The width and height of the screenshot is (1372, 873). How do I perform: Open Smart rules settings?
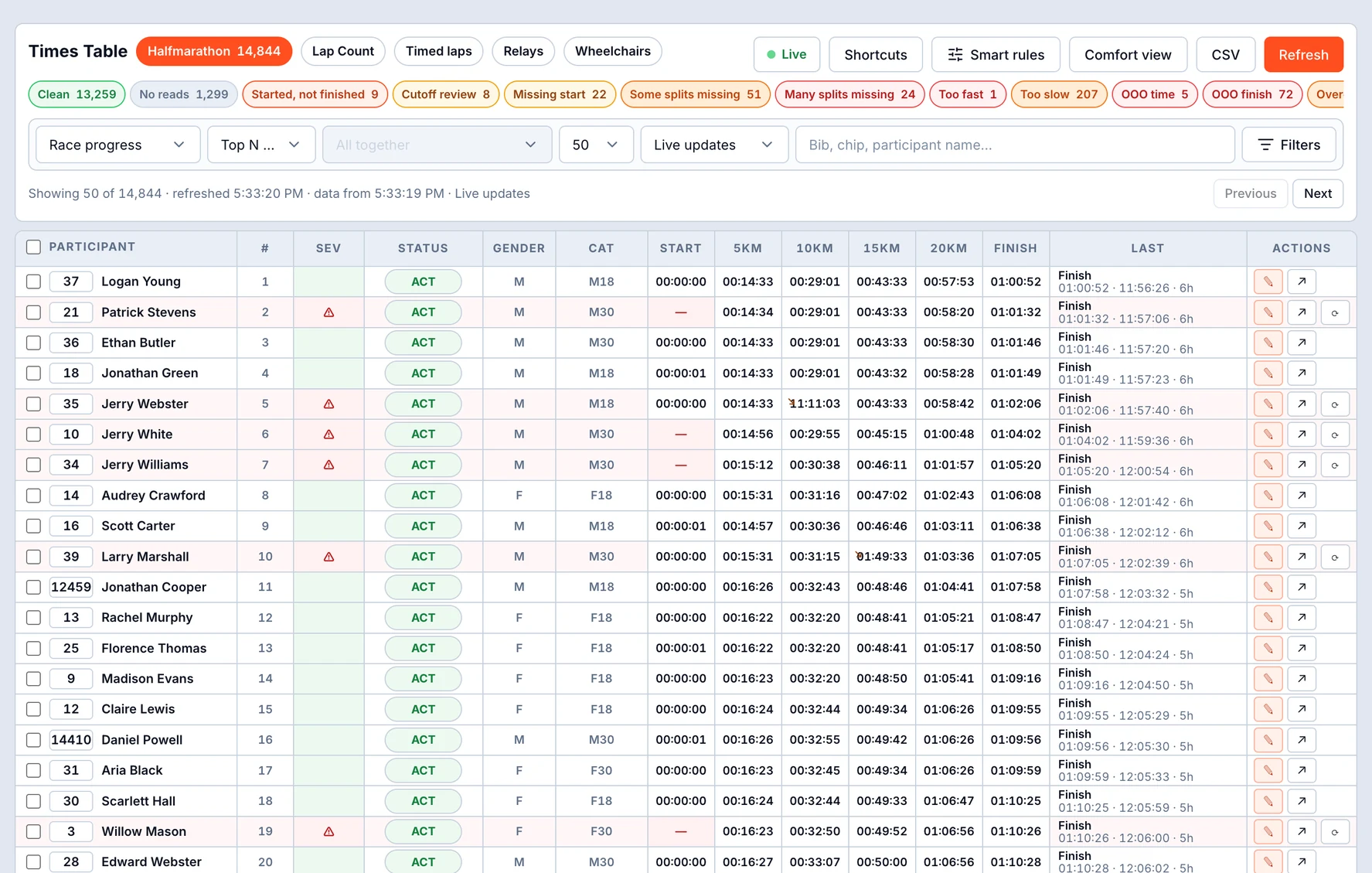[996, 55]
